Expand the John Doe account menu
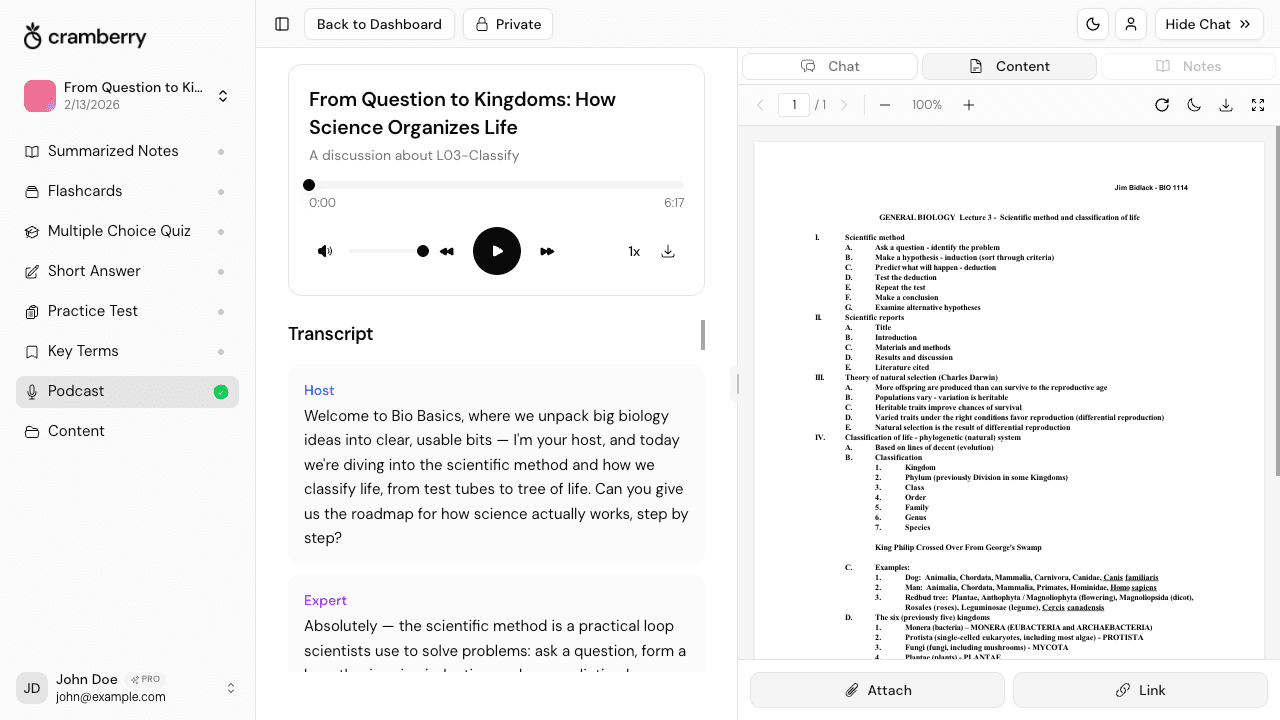The height and width of the screenshot is (720, 1280). coord(231,688)
